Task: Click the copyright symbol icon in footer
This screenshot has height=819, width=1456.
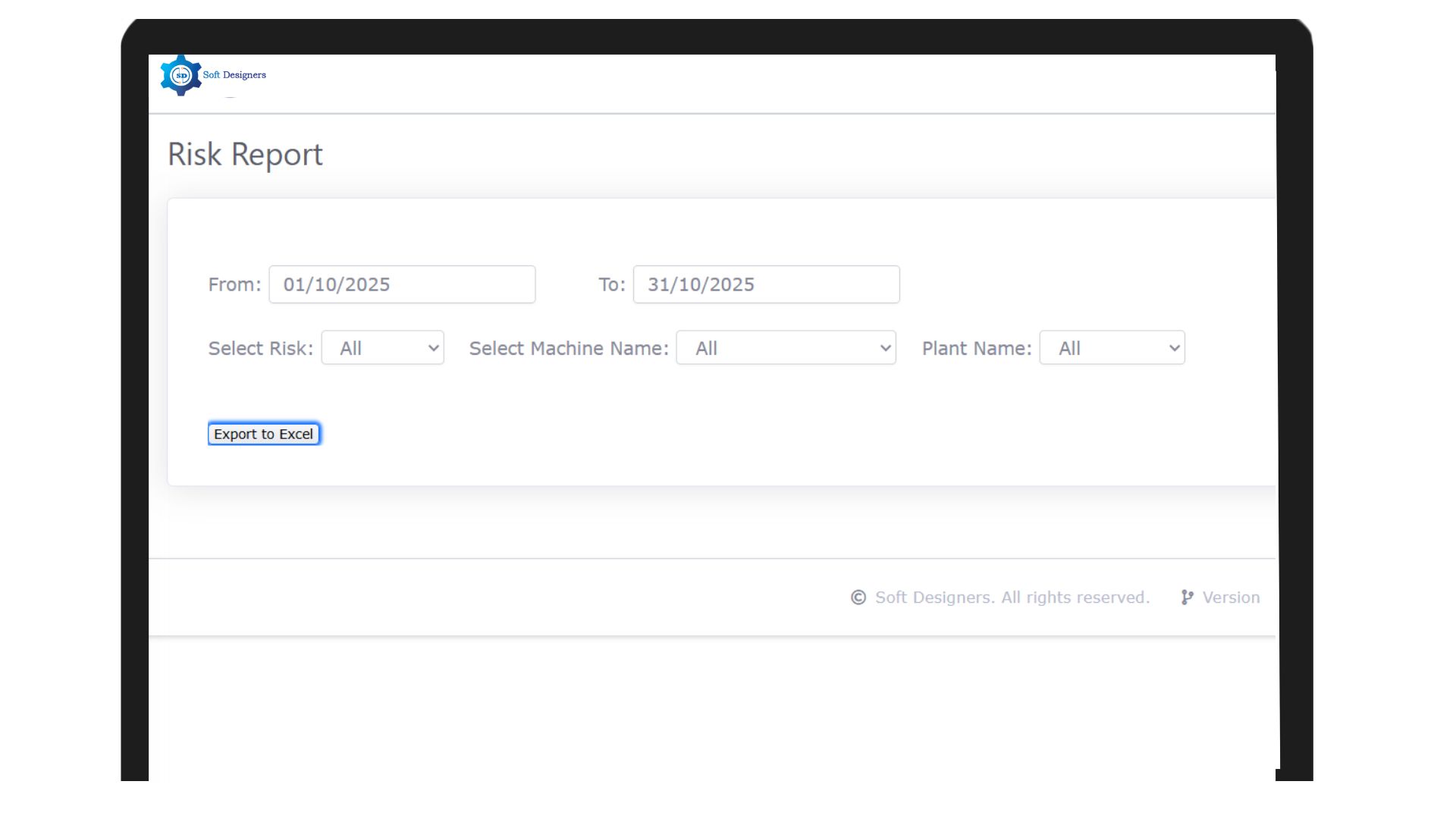Action: [858, 598]
